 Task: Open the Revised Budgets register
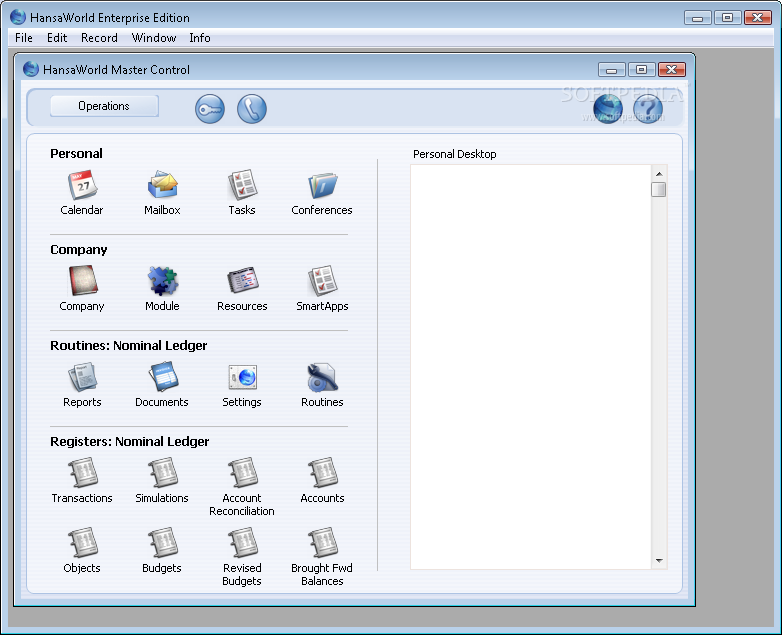(x=242, y=542)
